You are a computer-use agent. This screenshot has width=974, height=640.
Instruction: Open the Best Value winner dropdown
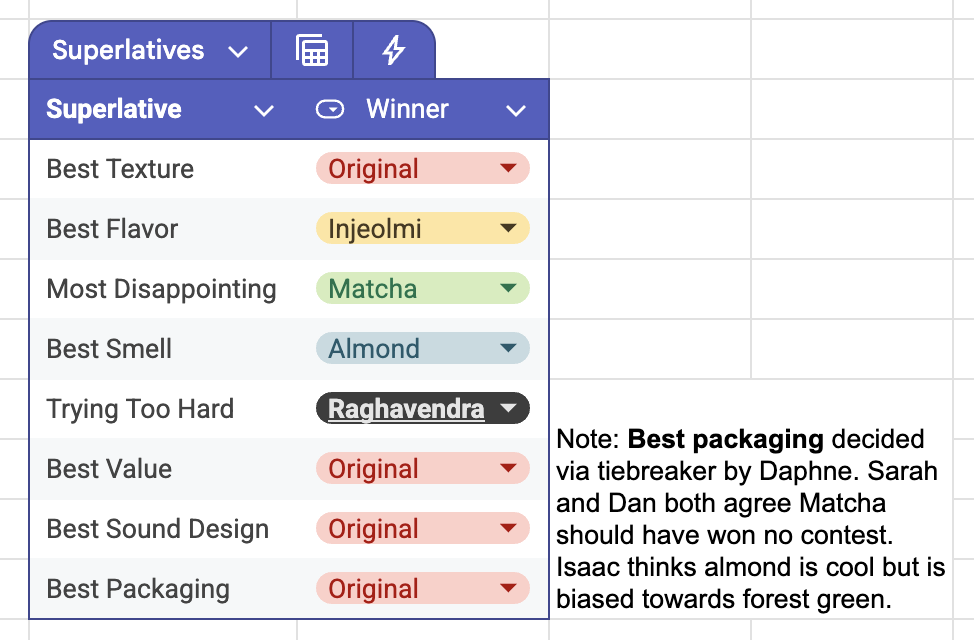pos(508,469)
